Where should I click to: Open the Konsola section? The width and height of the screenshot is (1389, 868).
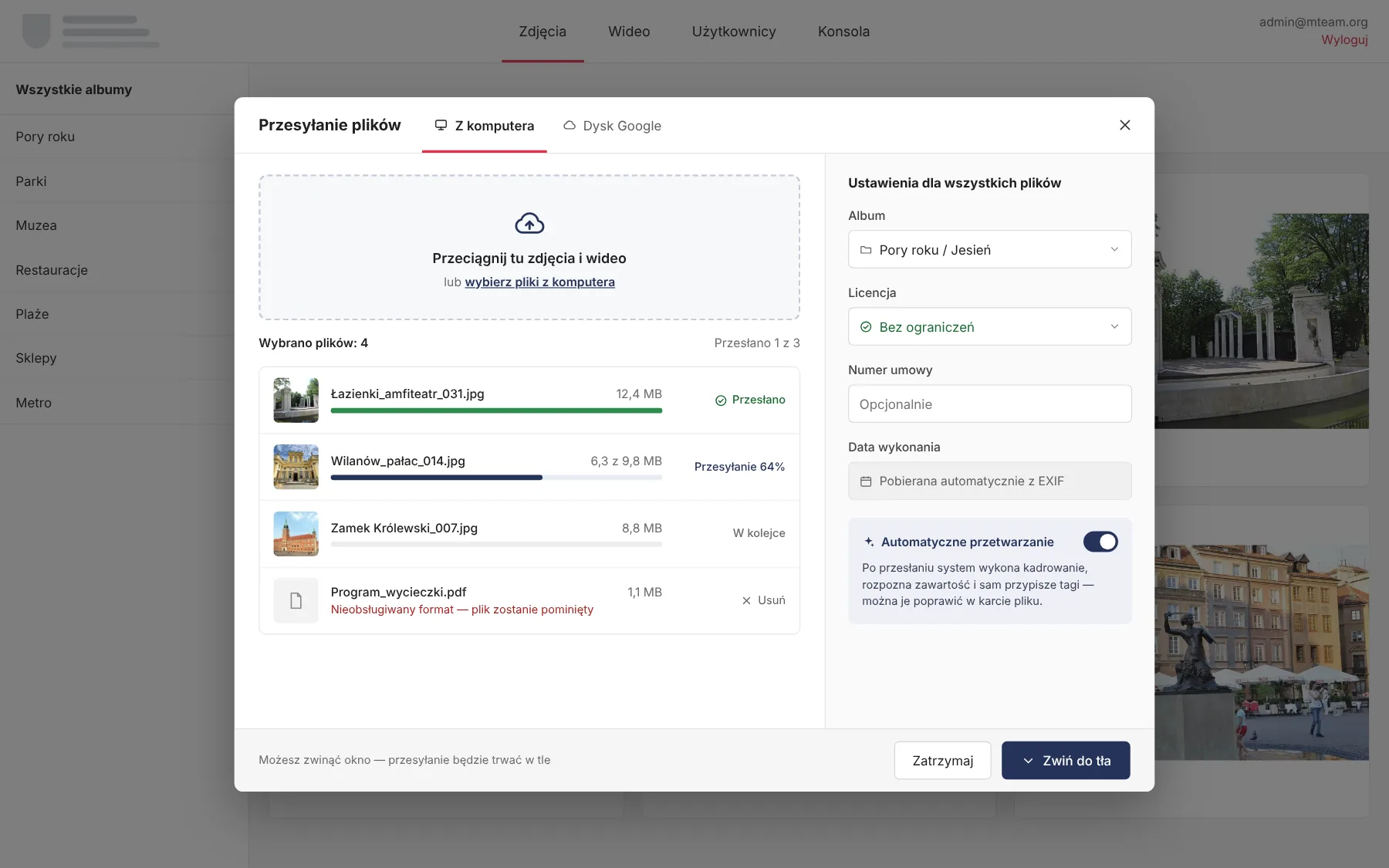(843, 32)
